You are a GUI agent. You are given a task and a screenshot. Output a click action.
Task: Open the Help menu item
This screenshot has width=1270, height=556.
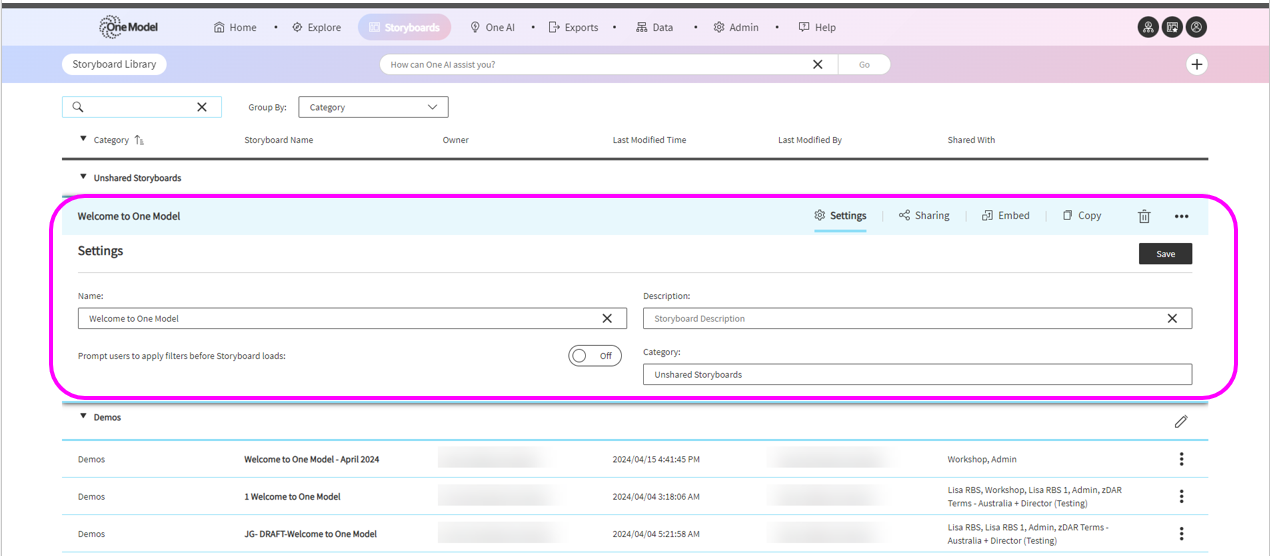817,28
